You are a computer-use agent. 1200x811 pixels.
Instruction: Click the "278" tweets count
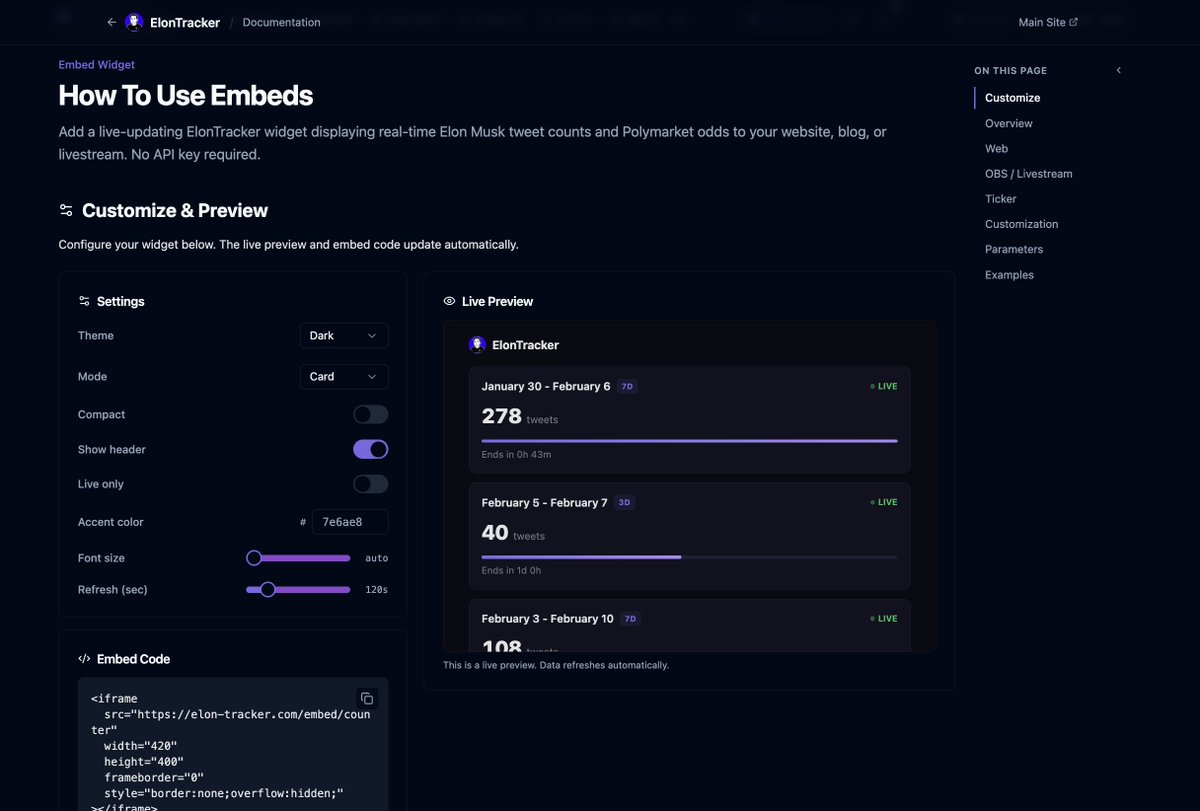502,416
